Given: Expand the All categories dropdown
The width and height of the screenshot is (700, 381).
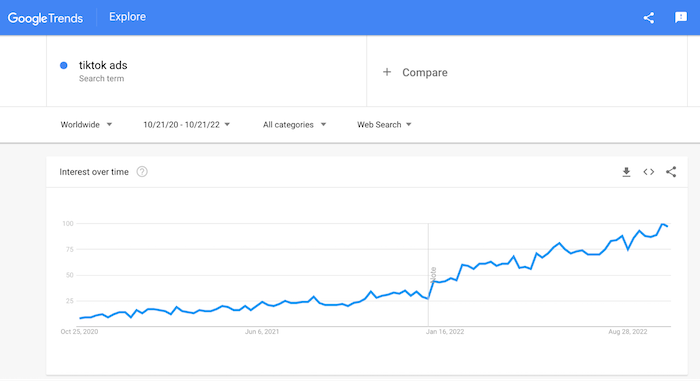Looking at the screenshot, I should pos(294,125).
